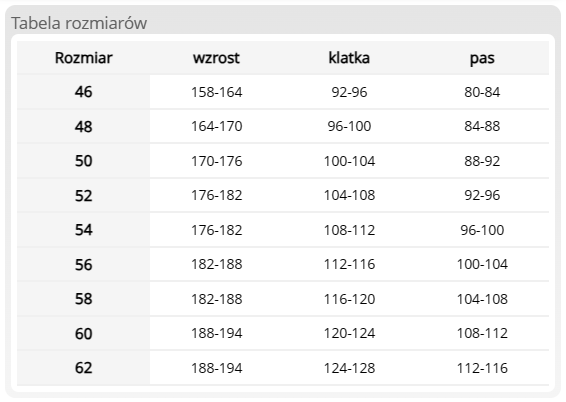The image size is (566, 402).
Task: Select size 58 row label
Action: click(x=83, y=299)
